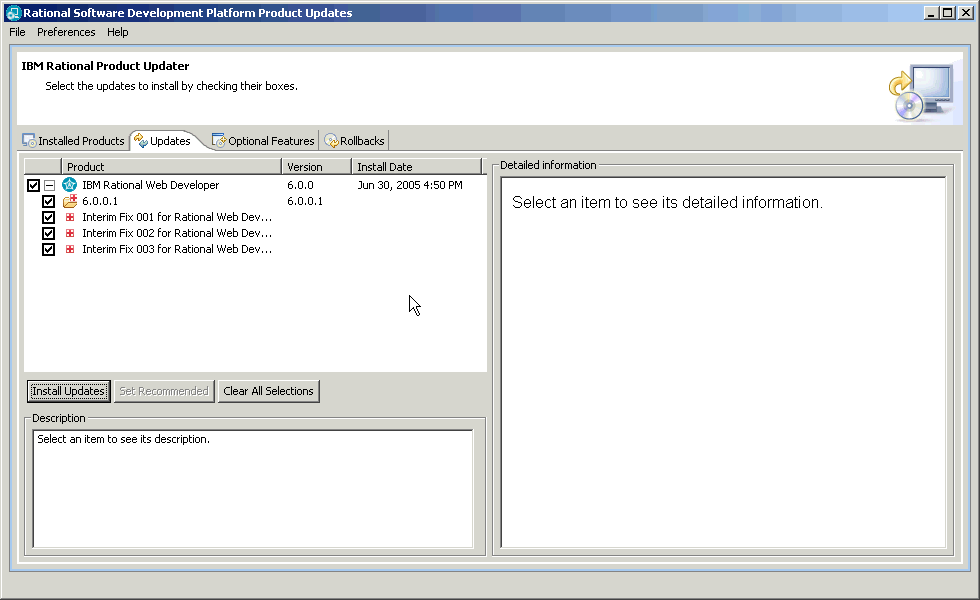Viewport: 980px width, 600px height.
Task: Click the Rollbacks tab icon
Action: [331, 141]
